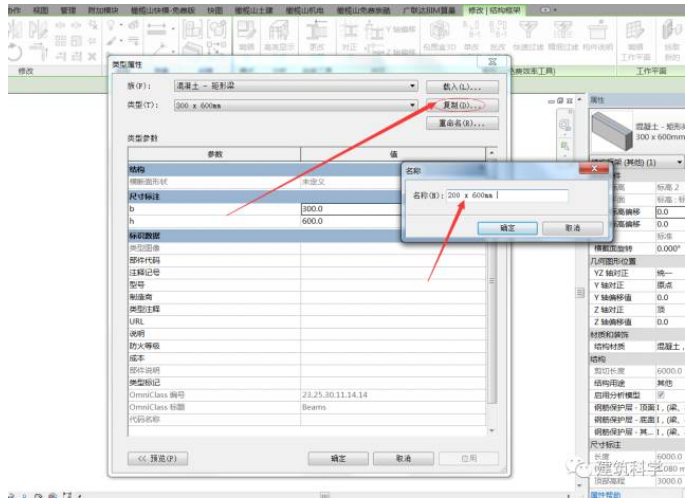Viewport: 689px width, 499px height.
Task: Open the 橄榄山机电 ribbon tab
Action: [x=305, y=10]
